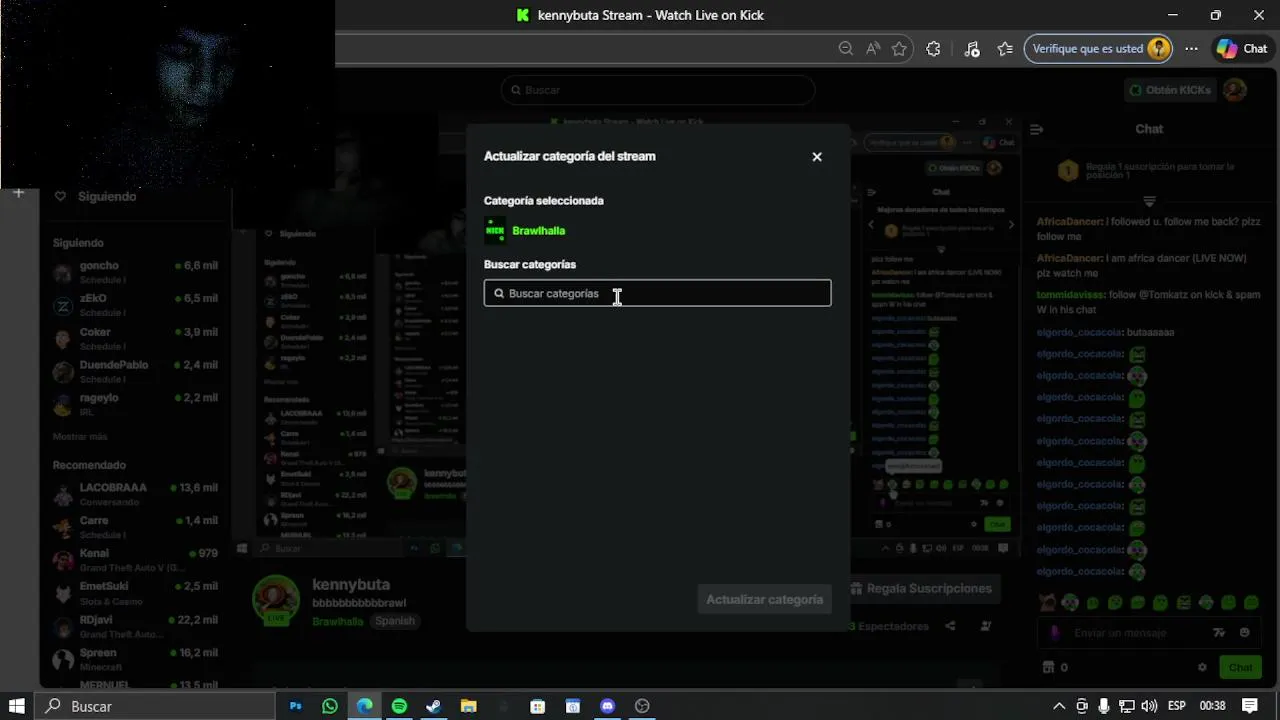
Task: Show hidden system tray icons chevron
Action: point(1059,706)
